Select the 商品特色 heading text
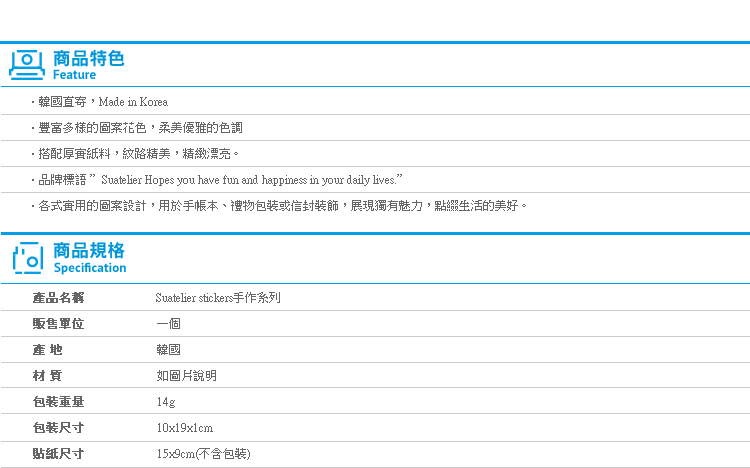Screen dimensions: 750x468 [88, 58]
